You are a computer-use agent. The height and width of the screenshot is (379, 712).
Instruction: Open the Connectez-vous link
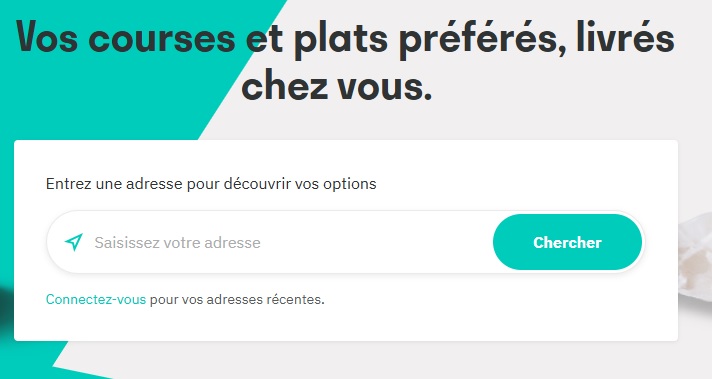click(x=96, y=300)
